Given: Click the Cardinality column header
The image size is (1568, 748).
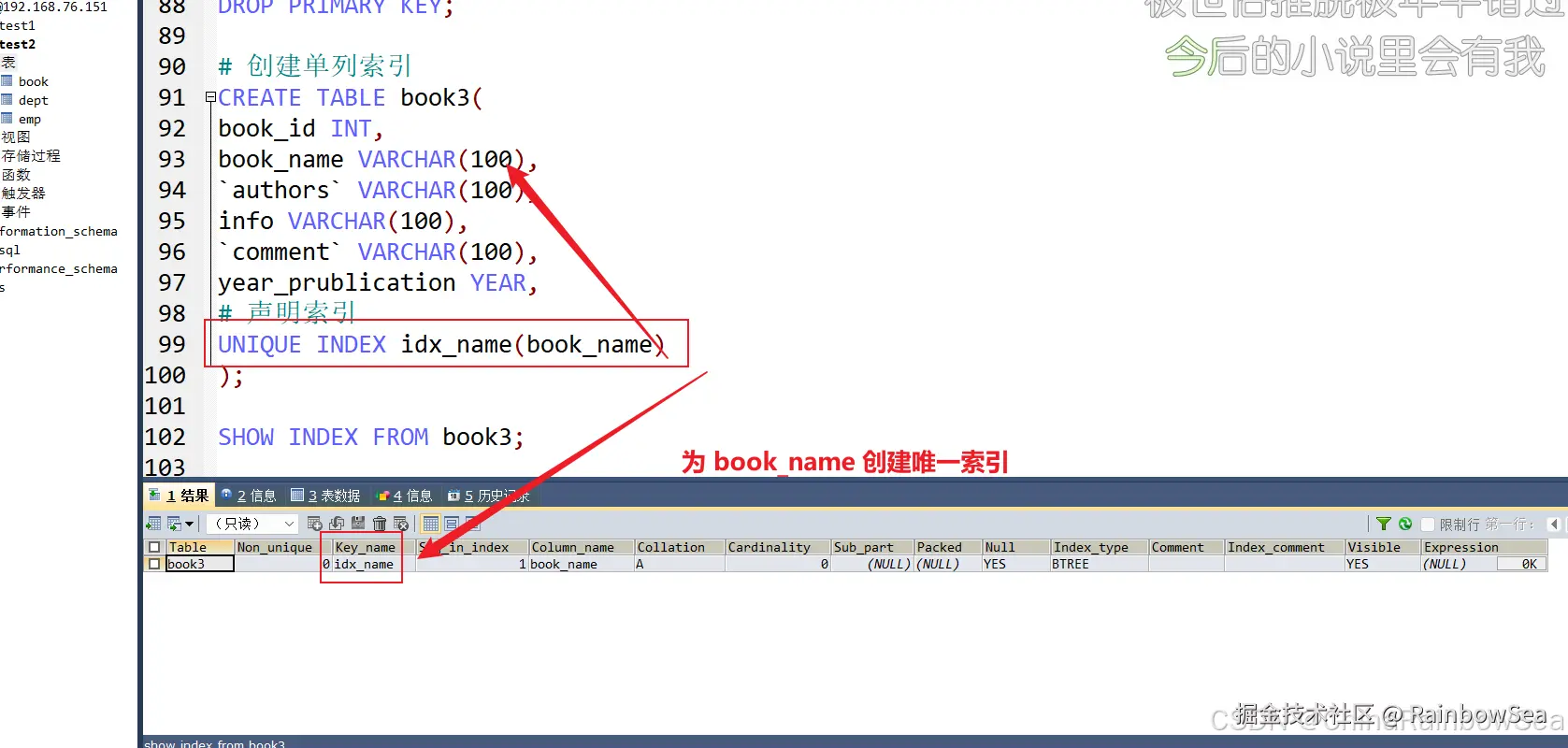Looking at the screenshot, I should tap(778, 547).
